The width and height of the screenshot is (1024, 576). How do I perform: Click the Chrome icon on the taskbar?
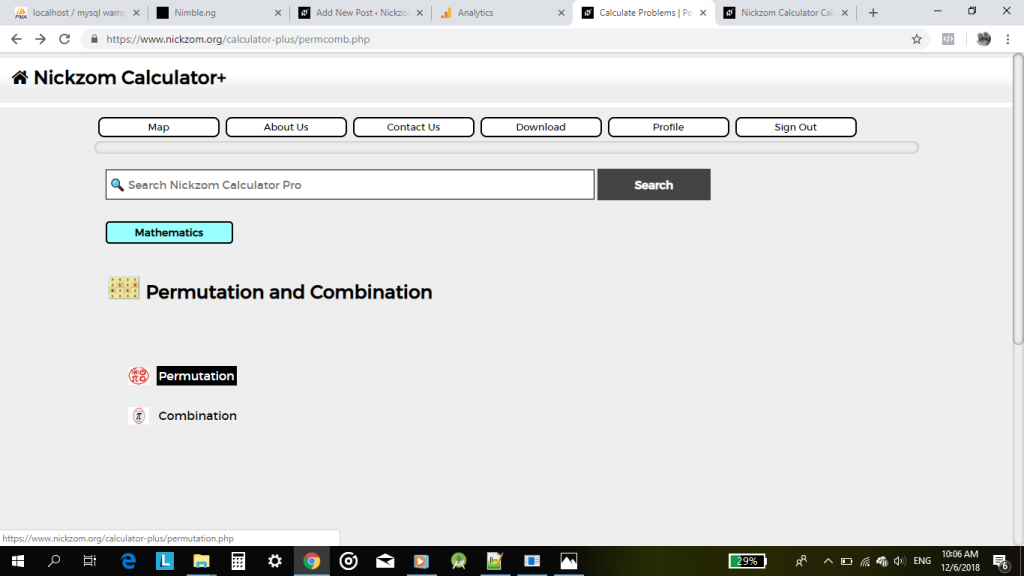pyautogui.click(x=312, y=561)
